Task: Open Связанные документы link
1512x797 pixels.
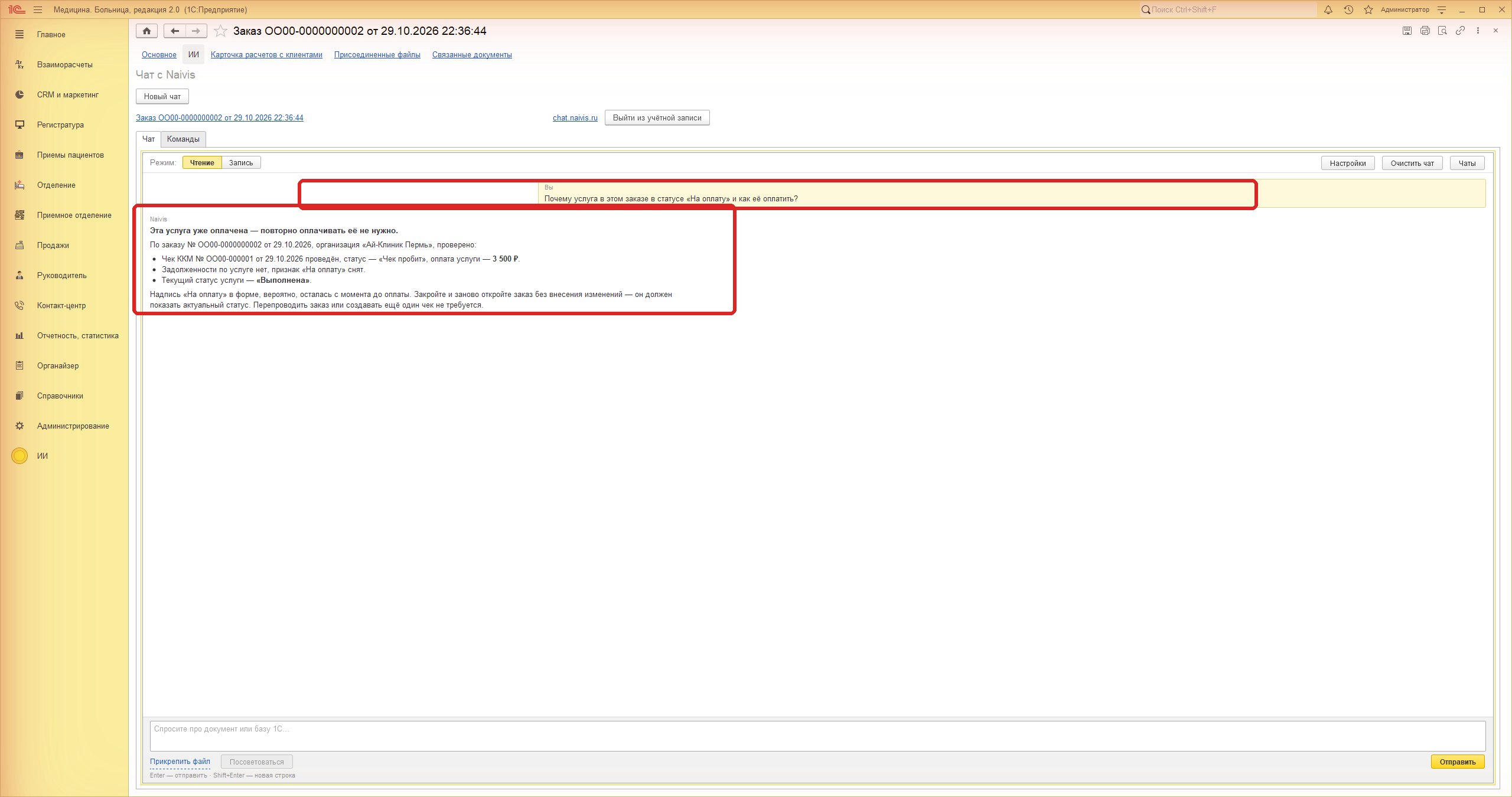Action: point(472,55)
